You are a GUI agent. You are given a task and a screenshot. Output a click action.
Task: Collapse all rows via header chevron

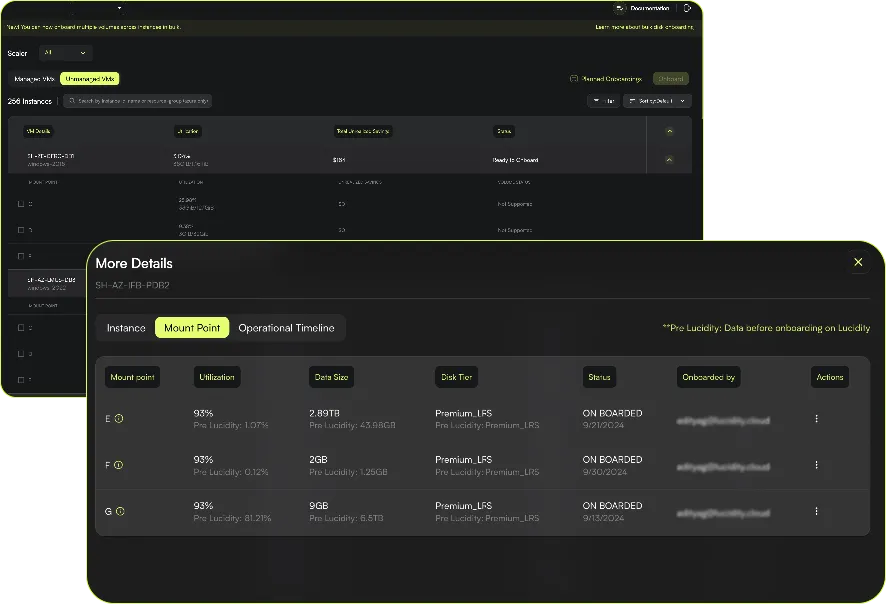click(x=670, y=131)
